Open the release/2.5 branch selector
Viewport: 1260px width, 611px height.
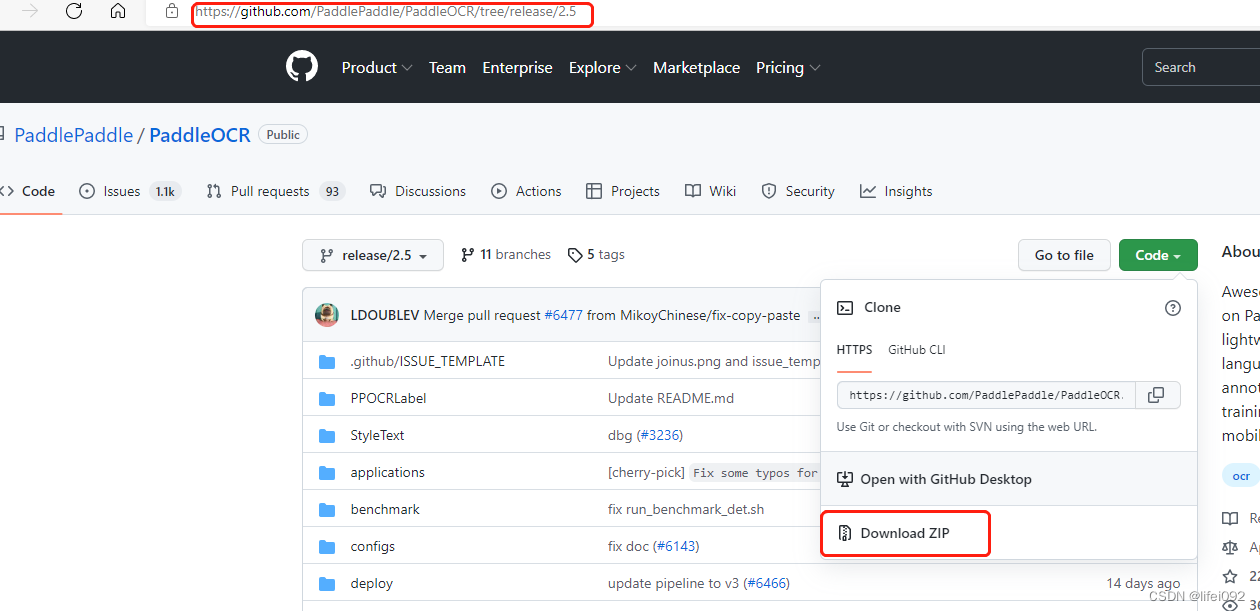[x=373, y=255]
